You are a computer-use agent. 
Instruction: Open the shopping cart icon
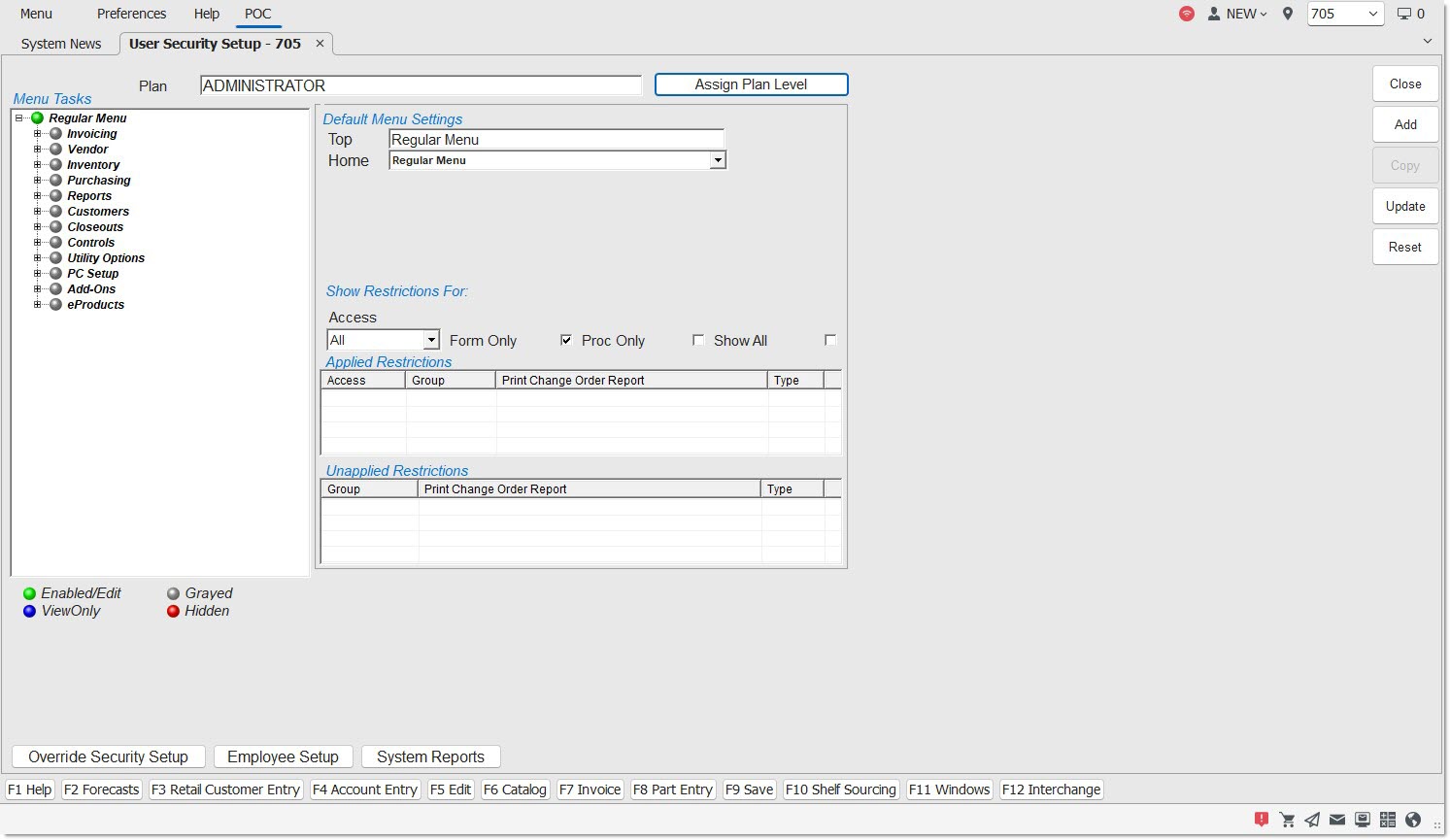[x=1287, y=820]
